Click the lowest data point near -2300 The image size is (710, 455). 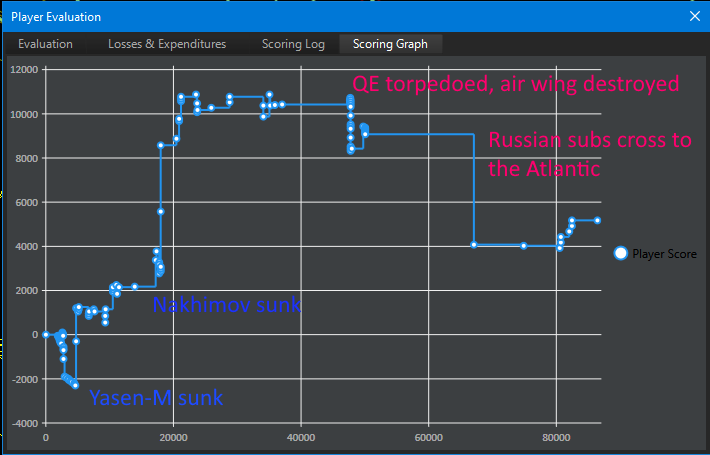pyautogui.click(x=76, y=385)
